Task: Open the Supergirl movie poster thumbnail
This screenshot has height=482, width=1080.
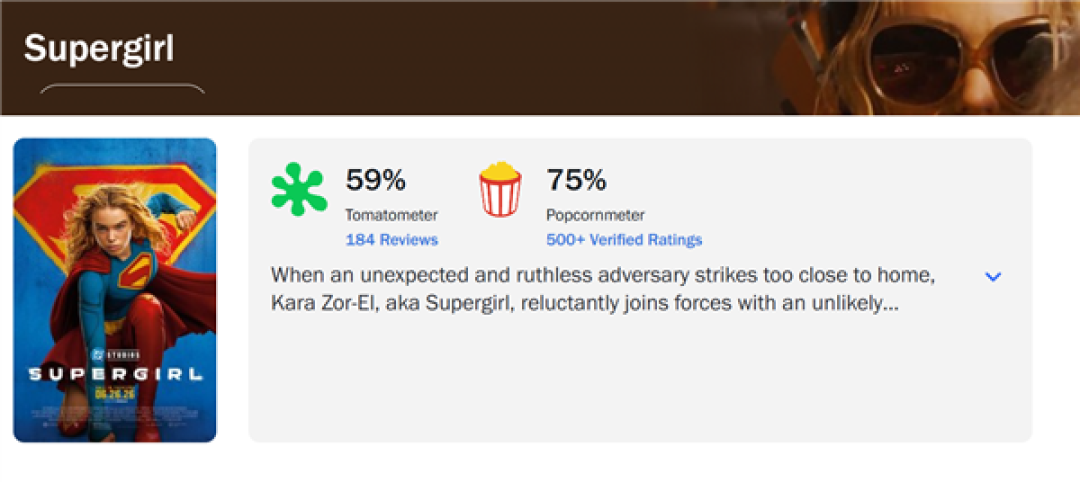Action: pyautogui.click(x=115, y=290)
